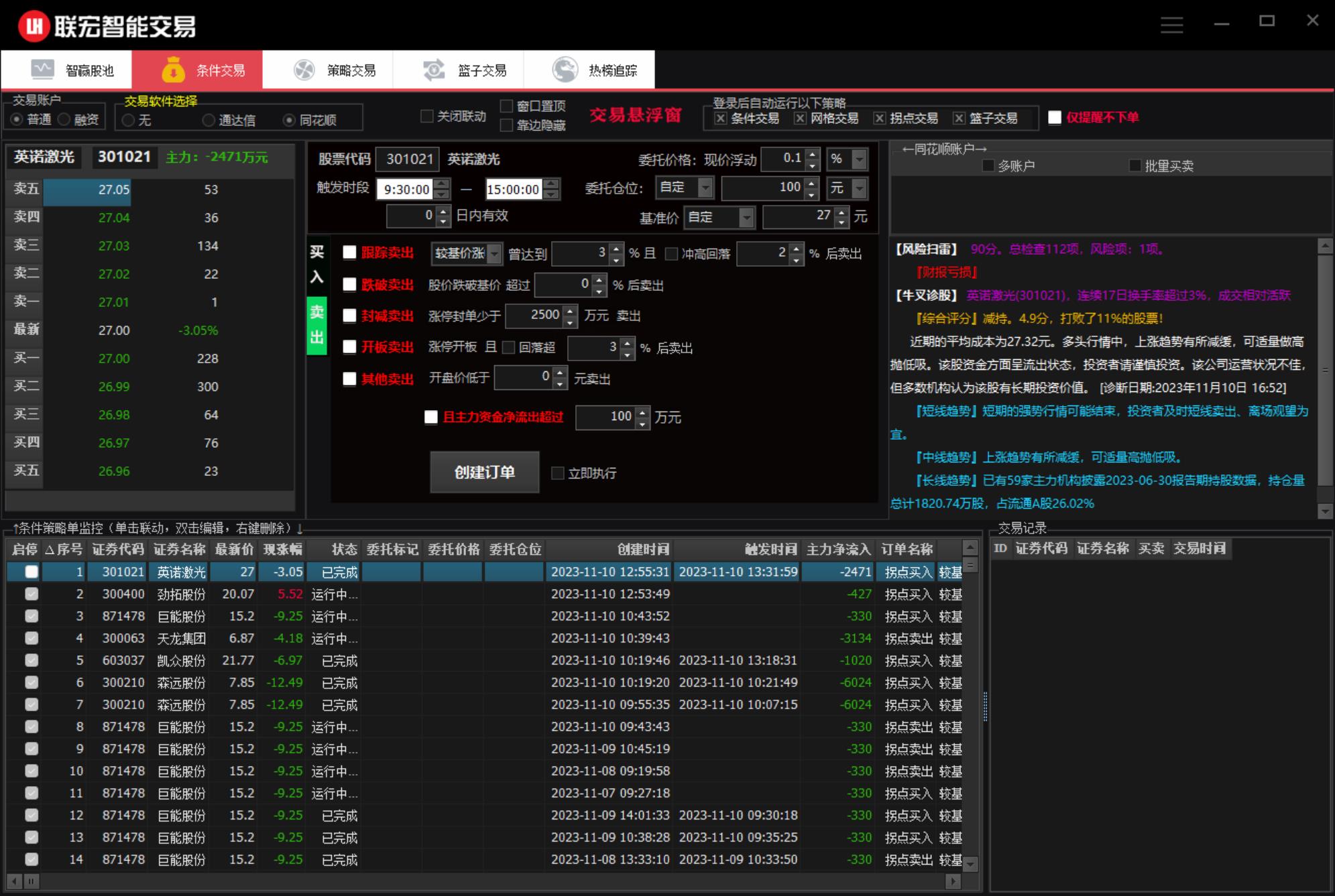Image resolution: width=1335 pixels, height=896 pixels.
Task: Click the 股票代码 input field
Action: (x=408, y=159)
